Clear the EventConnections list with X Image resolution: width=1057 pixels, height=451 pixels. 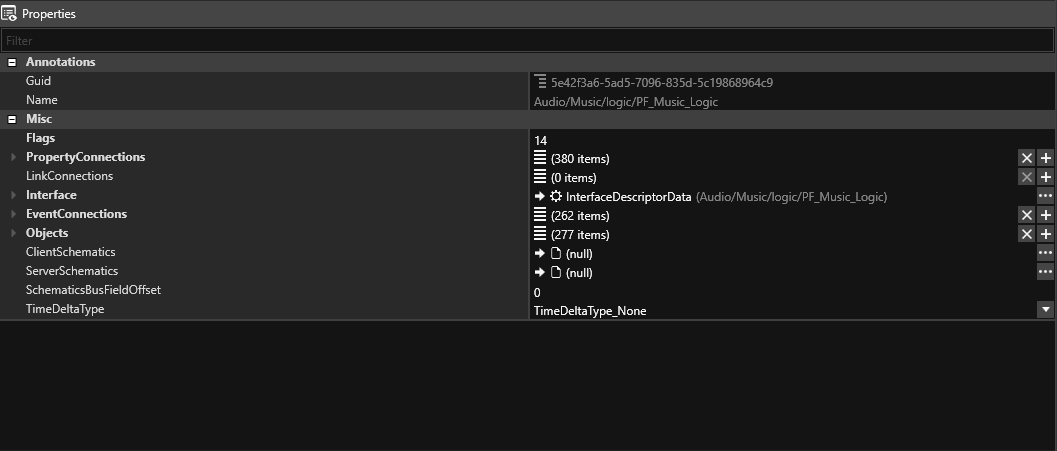[1026, 215]
